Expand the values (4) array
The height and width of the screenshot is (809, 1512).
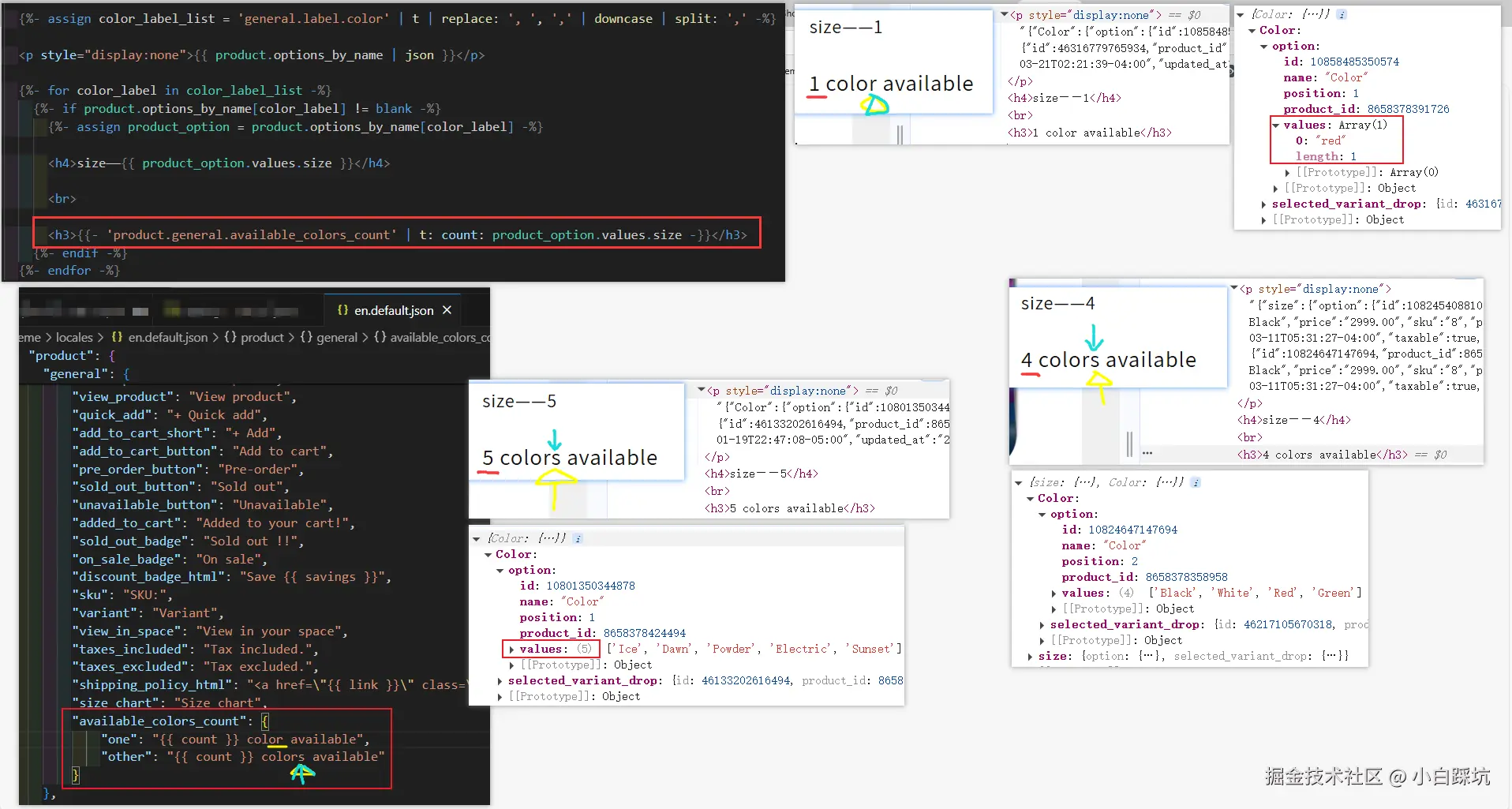(x=1054, y=593)
